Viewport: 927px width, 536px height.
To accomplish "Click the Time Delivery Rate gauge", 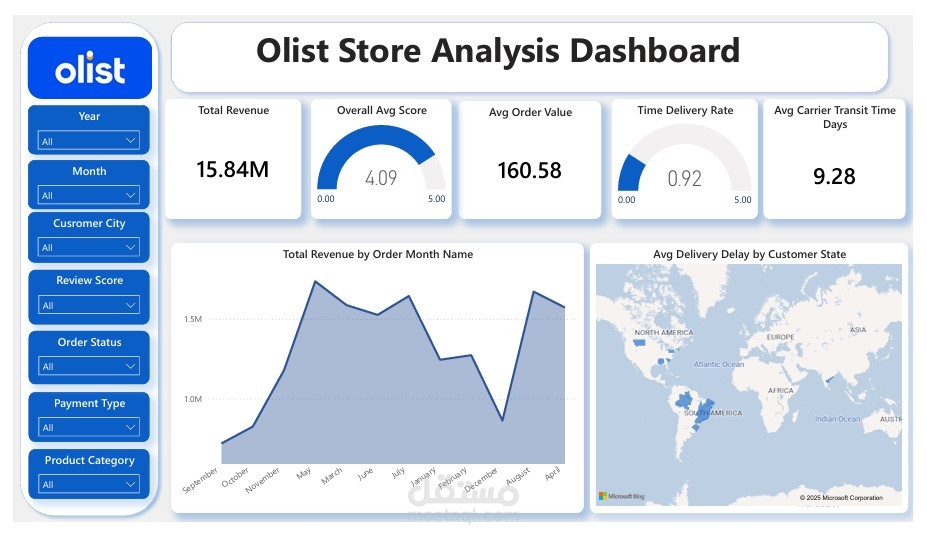I will pyautogui.click(x=685, y=159).
